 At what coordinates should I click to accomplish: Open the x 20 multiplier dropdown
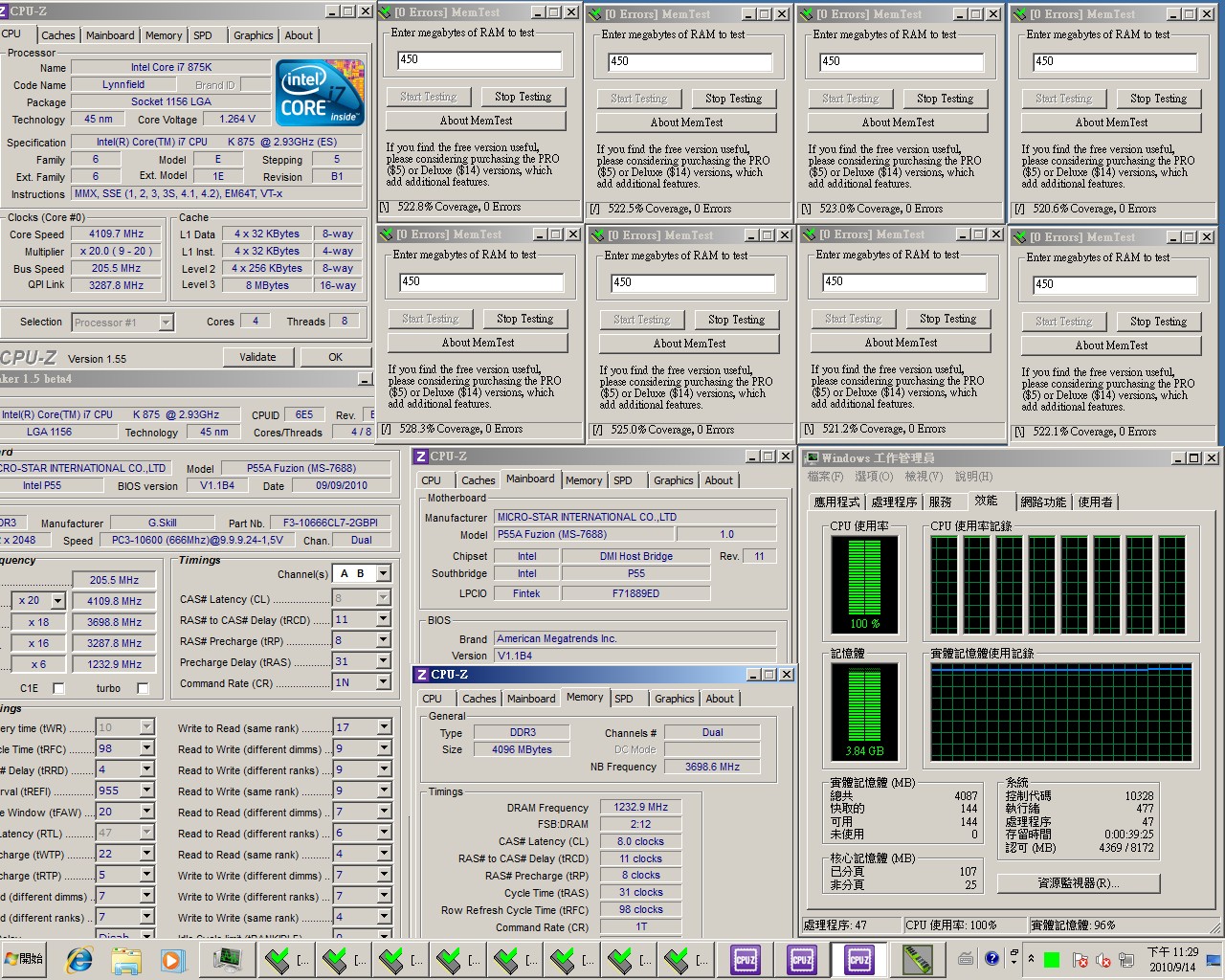coord(57,601)
